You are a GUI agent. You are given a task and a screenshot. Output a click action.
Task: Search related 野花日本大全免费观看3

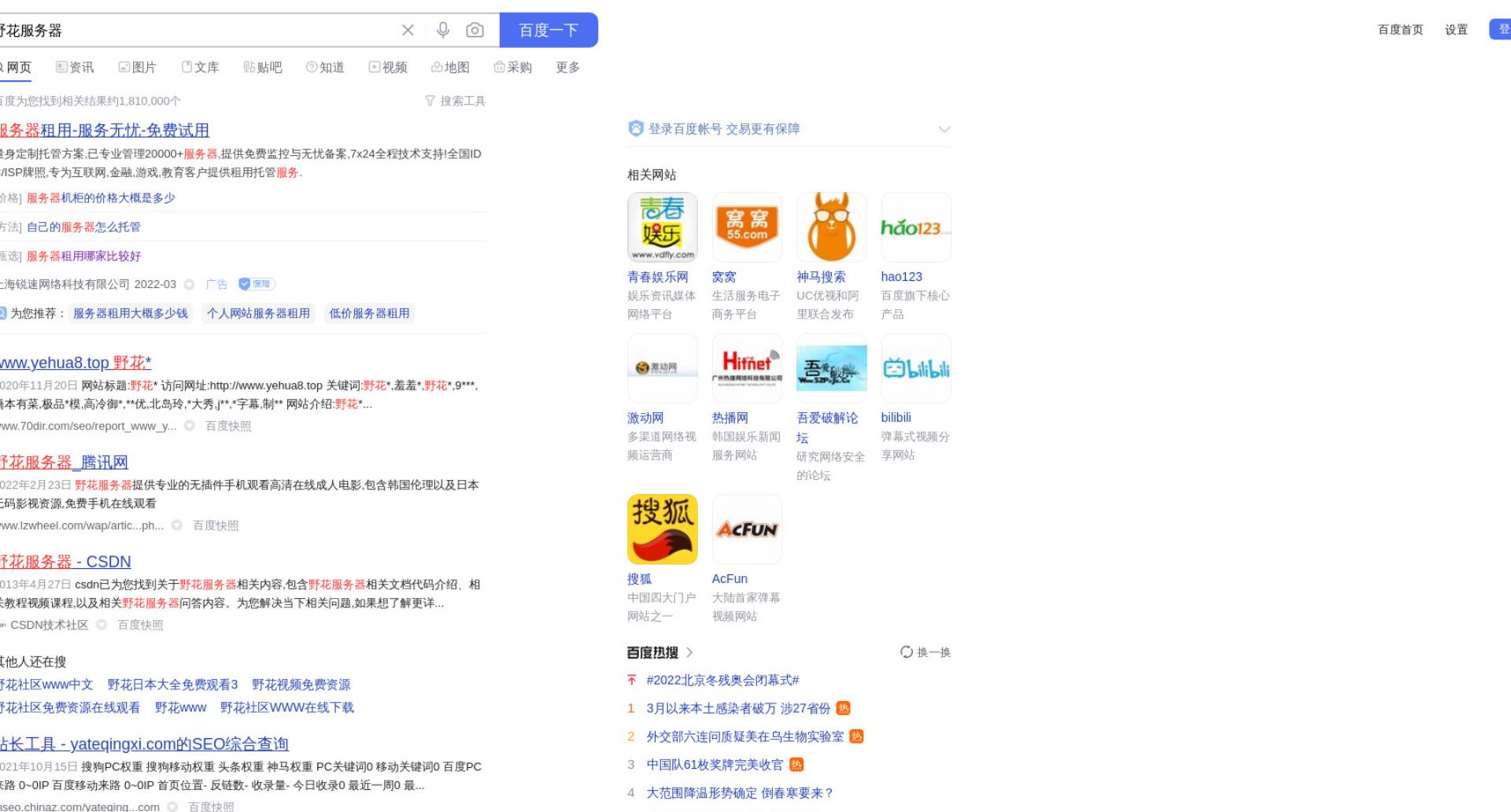click(172, 685)
